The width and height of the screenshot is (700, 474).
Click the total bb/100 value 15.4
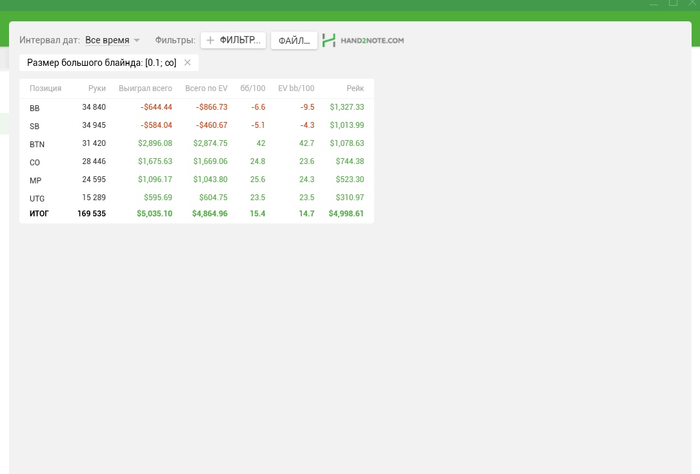tap(258, 214)
